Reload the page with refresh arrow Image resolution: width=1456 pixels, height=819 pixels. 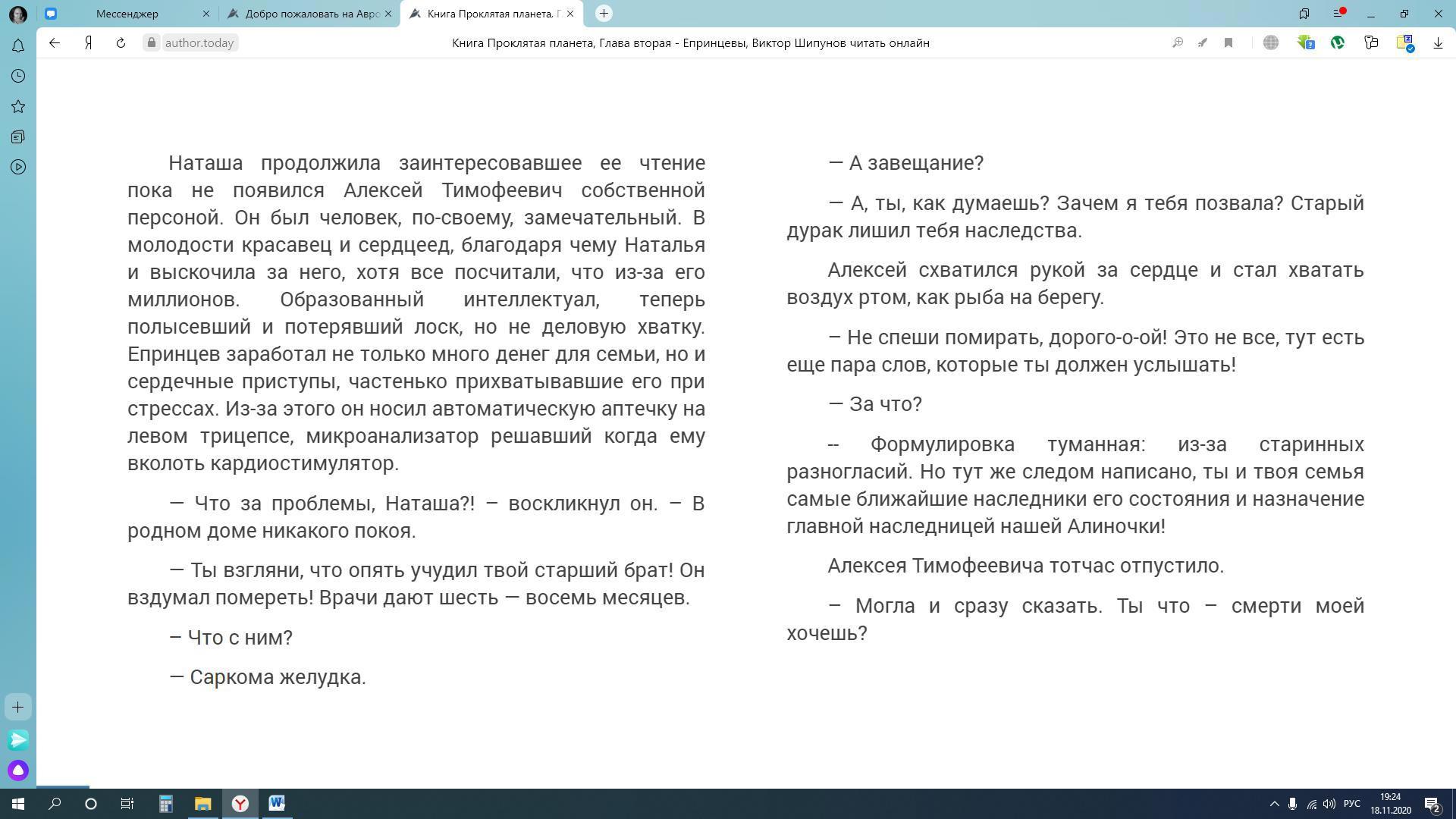click(121, 43)
